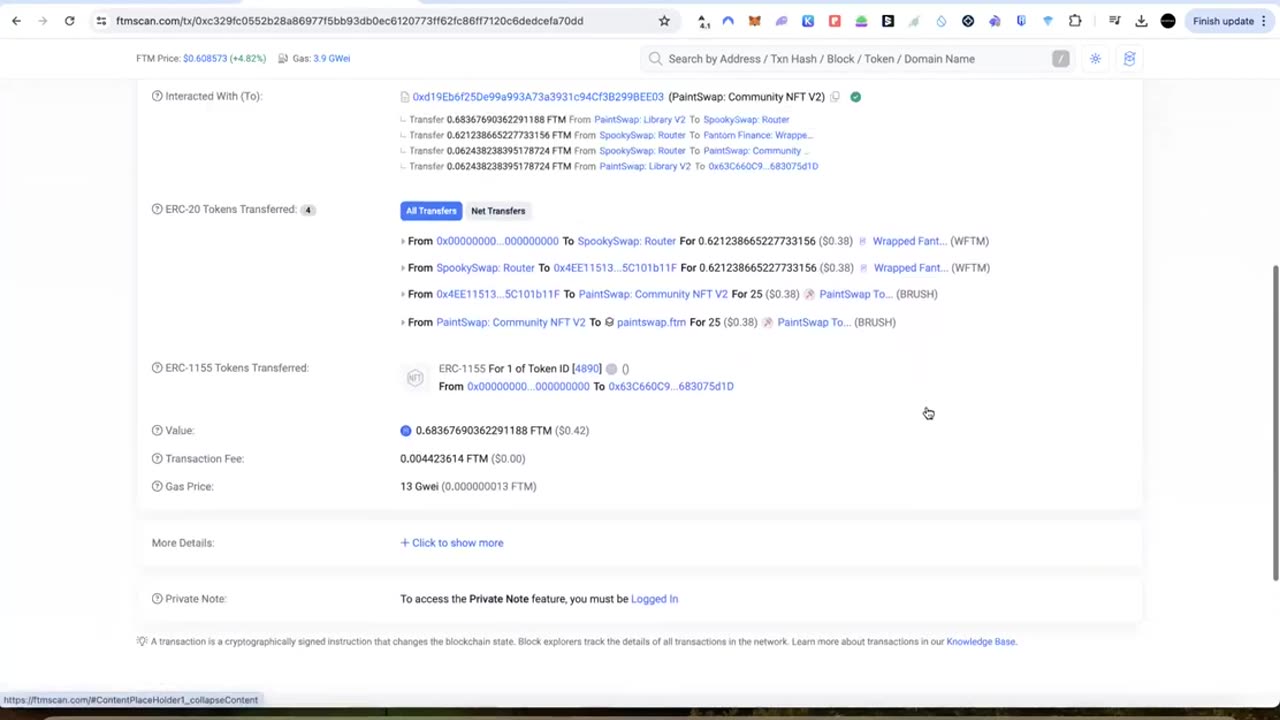Switch to the Net Transfers tab
Viewport: 1280px width, 720px height.
498,211
